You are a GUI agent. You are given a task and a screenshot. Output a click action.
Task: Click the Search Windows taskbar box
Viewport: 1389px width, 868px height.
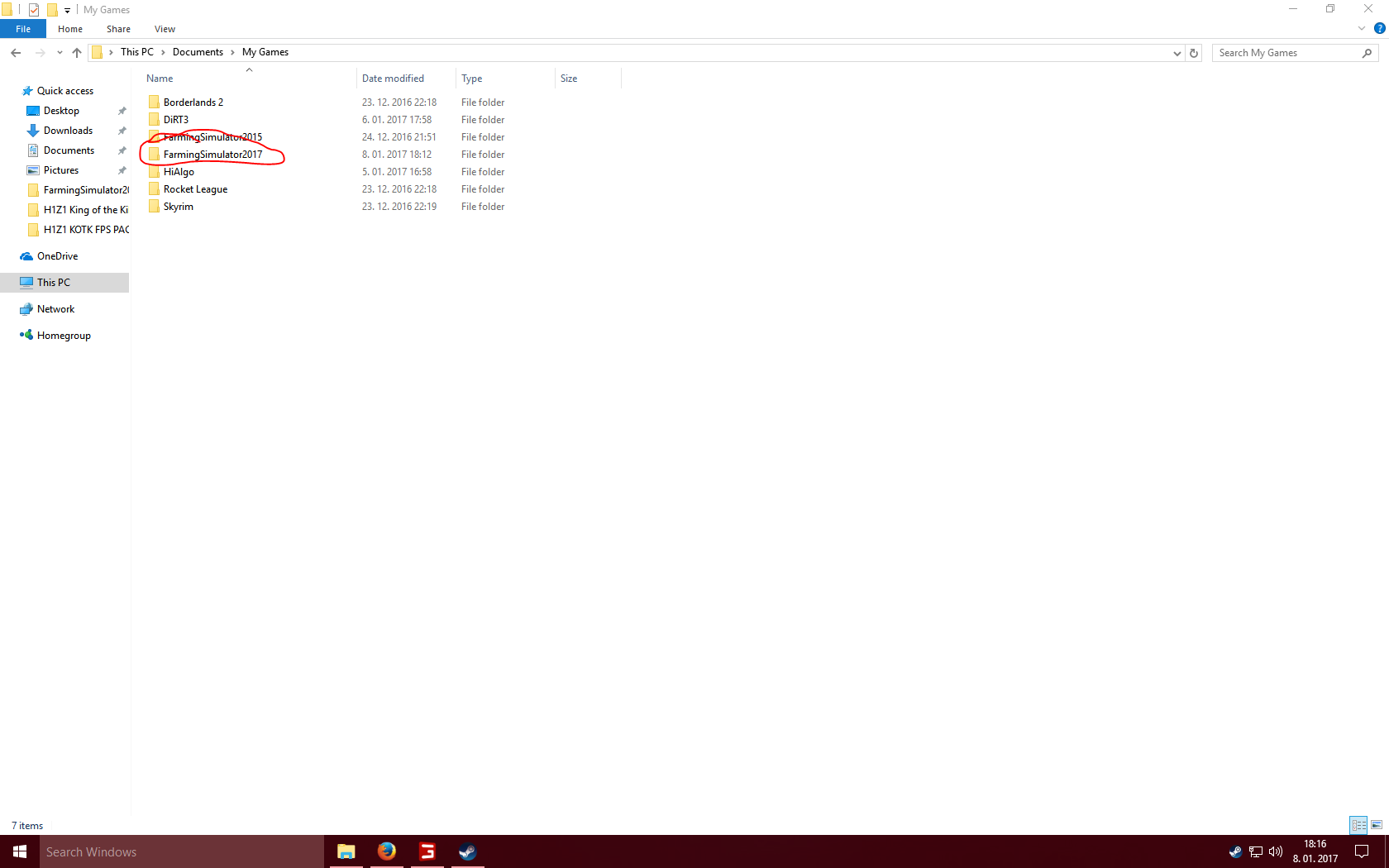182,851
